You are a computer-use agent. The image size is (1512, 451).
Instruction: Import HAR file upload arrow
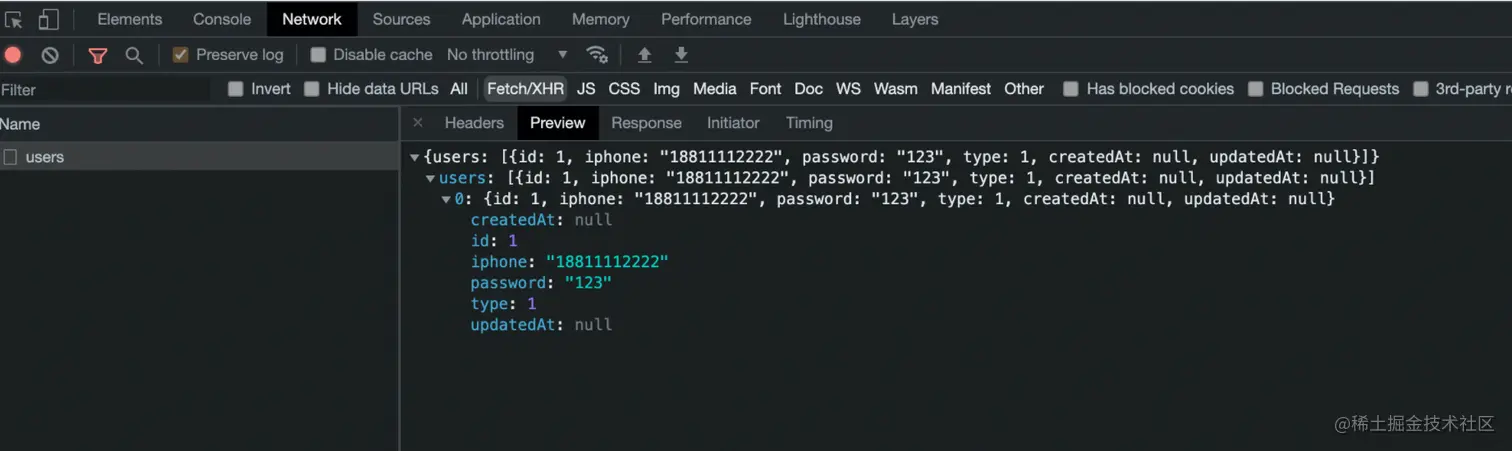coord(645,55)
